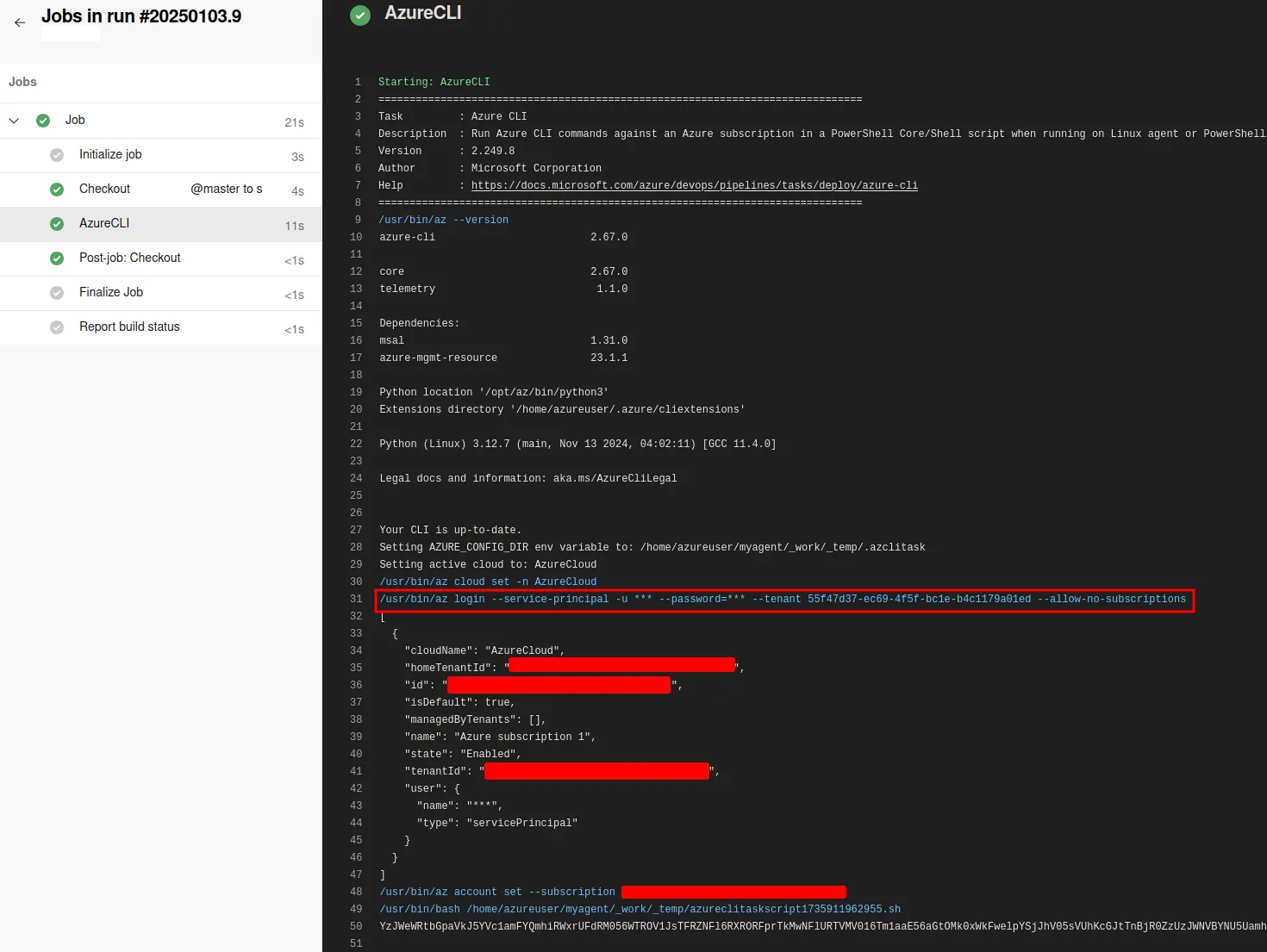Screen dimensions: 1267x952
Task: Select the AzureCLI step in the jobs list
Action: [x=160, y=224]
